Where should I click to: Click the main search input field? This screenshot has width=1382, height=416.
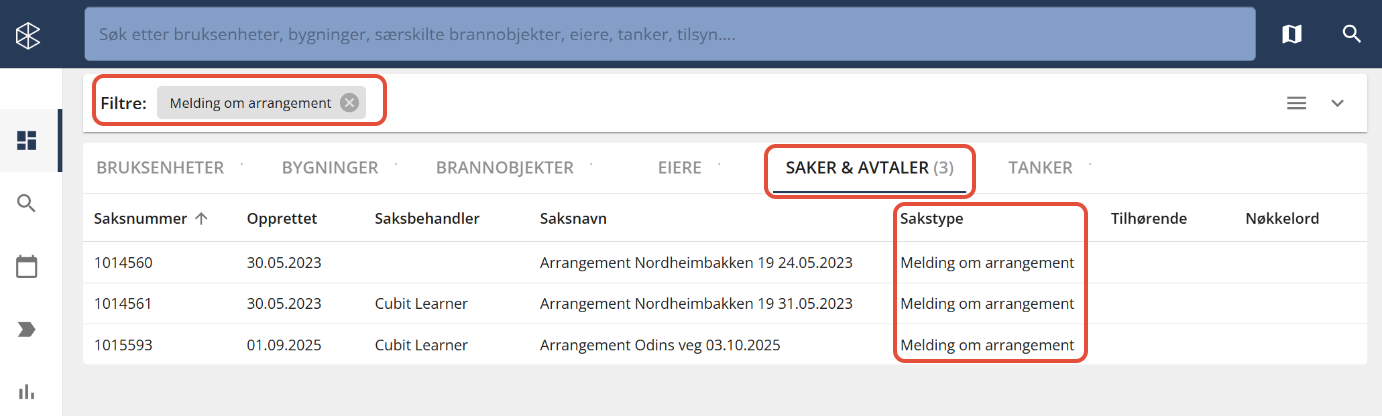pyautogui.click(x=669, y=34)
